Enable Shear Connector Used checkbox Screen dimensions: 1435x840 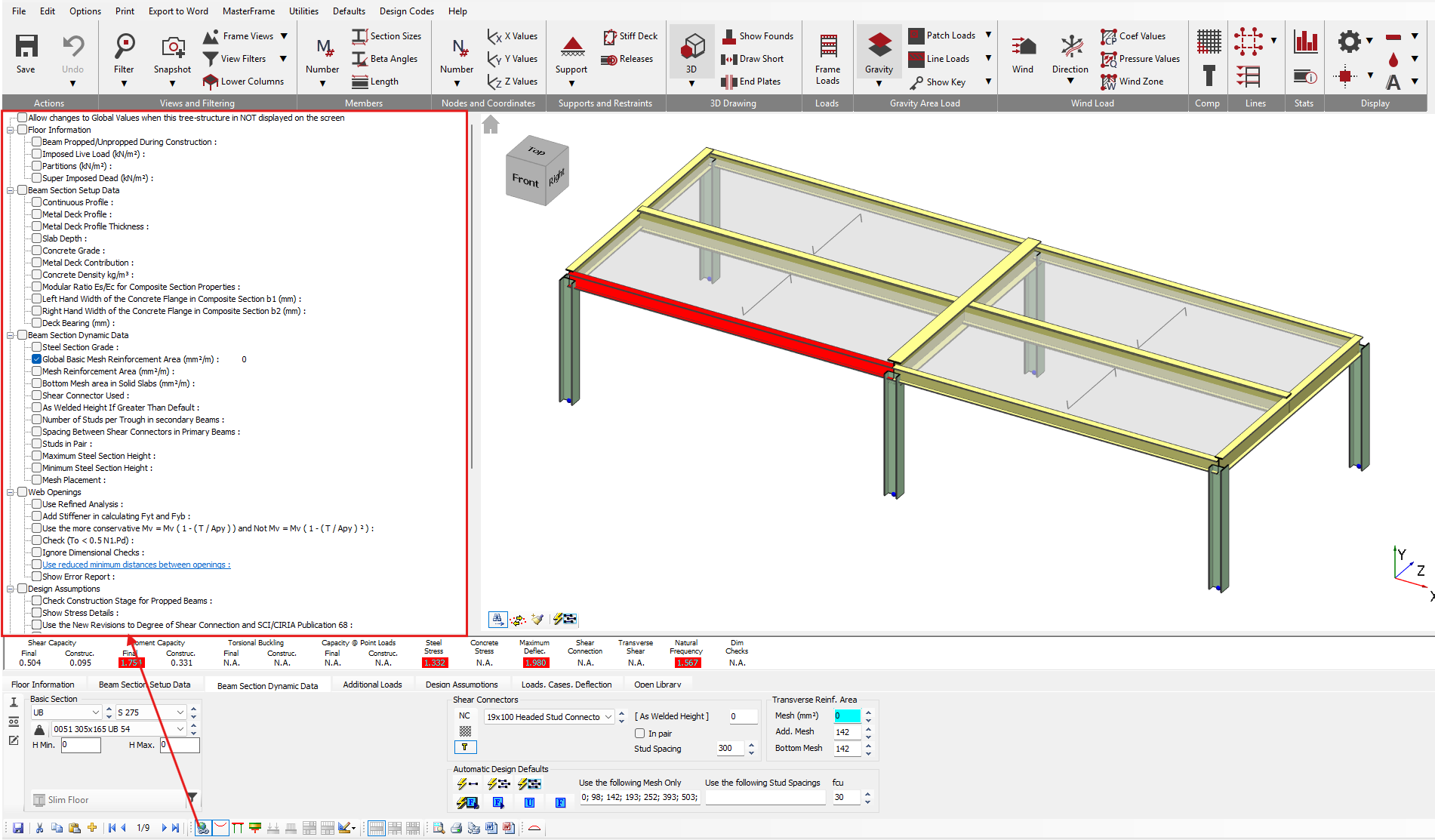click(x=36, y=395)
